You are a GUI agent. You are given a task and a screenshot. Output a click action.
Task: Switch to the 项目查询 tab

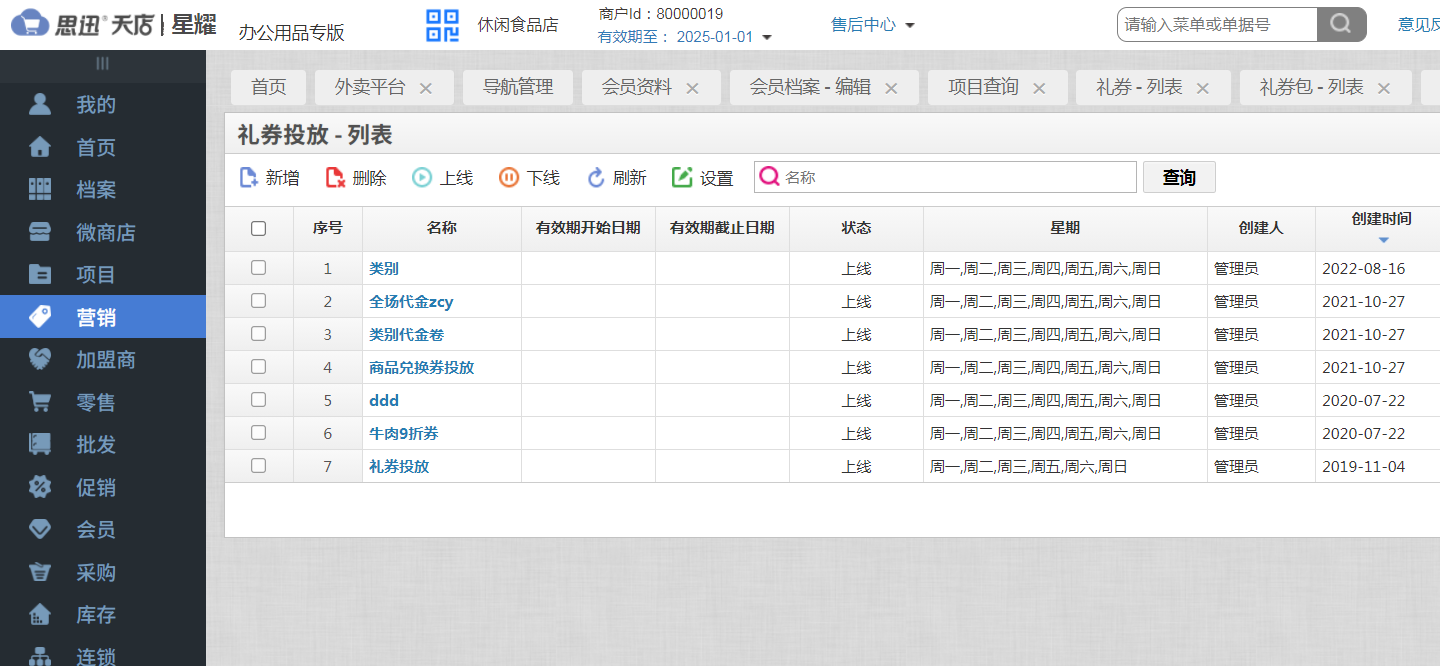985,87
